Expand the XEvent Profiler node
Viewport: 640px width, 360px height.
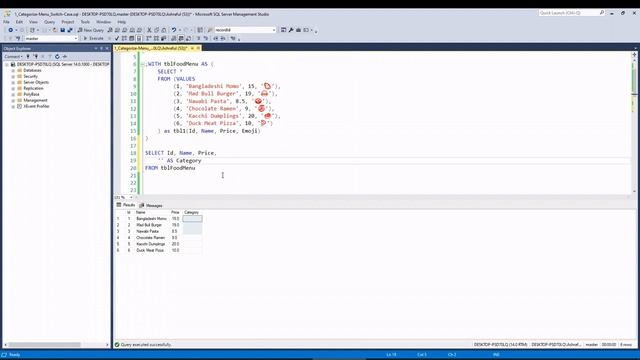pos(13,106)
